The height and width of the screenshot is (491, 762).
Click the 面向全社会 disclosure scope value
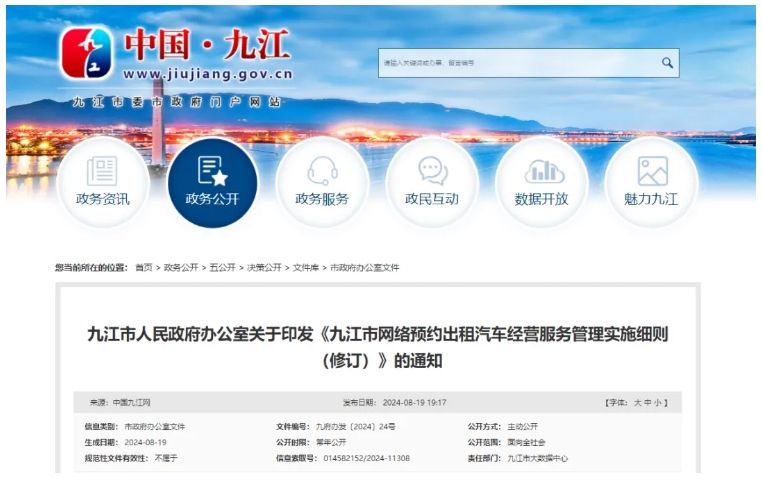[x=526, y=442]
